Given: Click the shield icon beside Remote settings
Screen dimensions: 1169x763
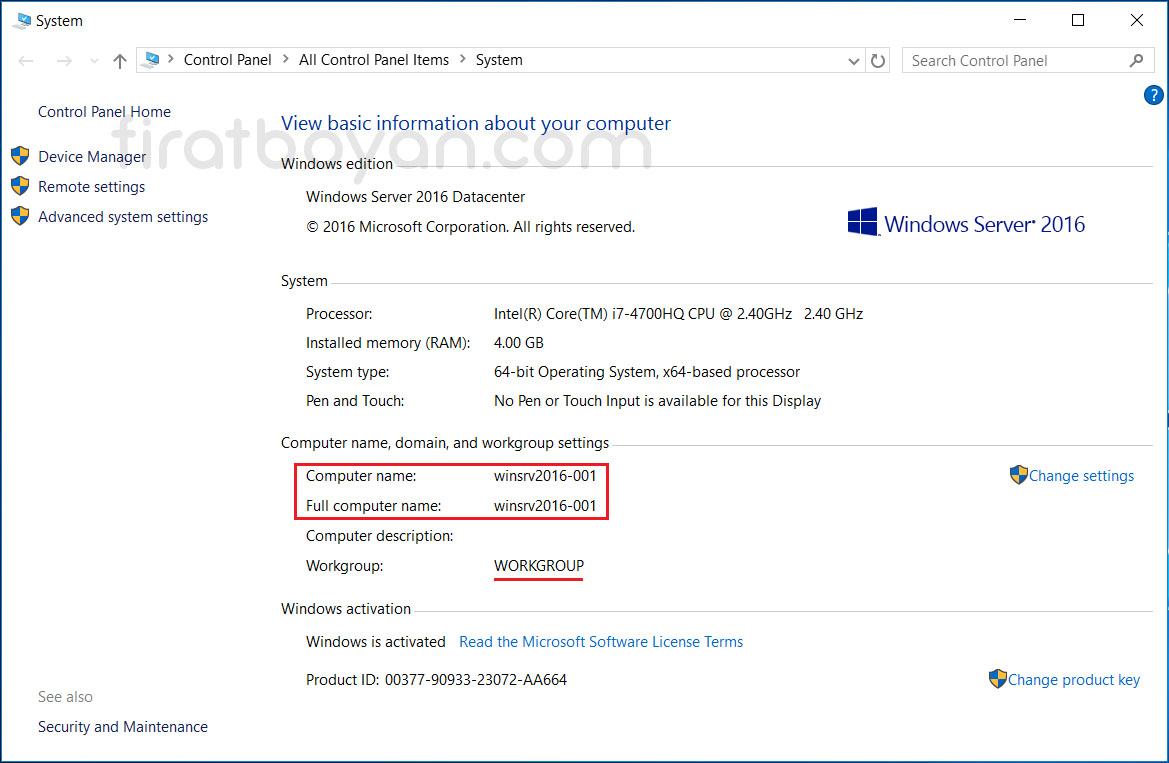Looking at the screenshot, I should (20, 186).
